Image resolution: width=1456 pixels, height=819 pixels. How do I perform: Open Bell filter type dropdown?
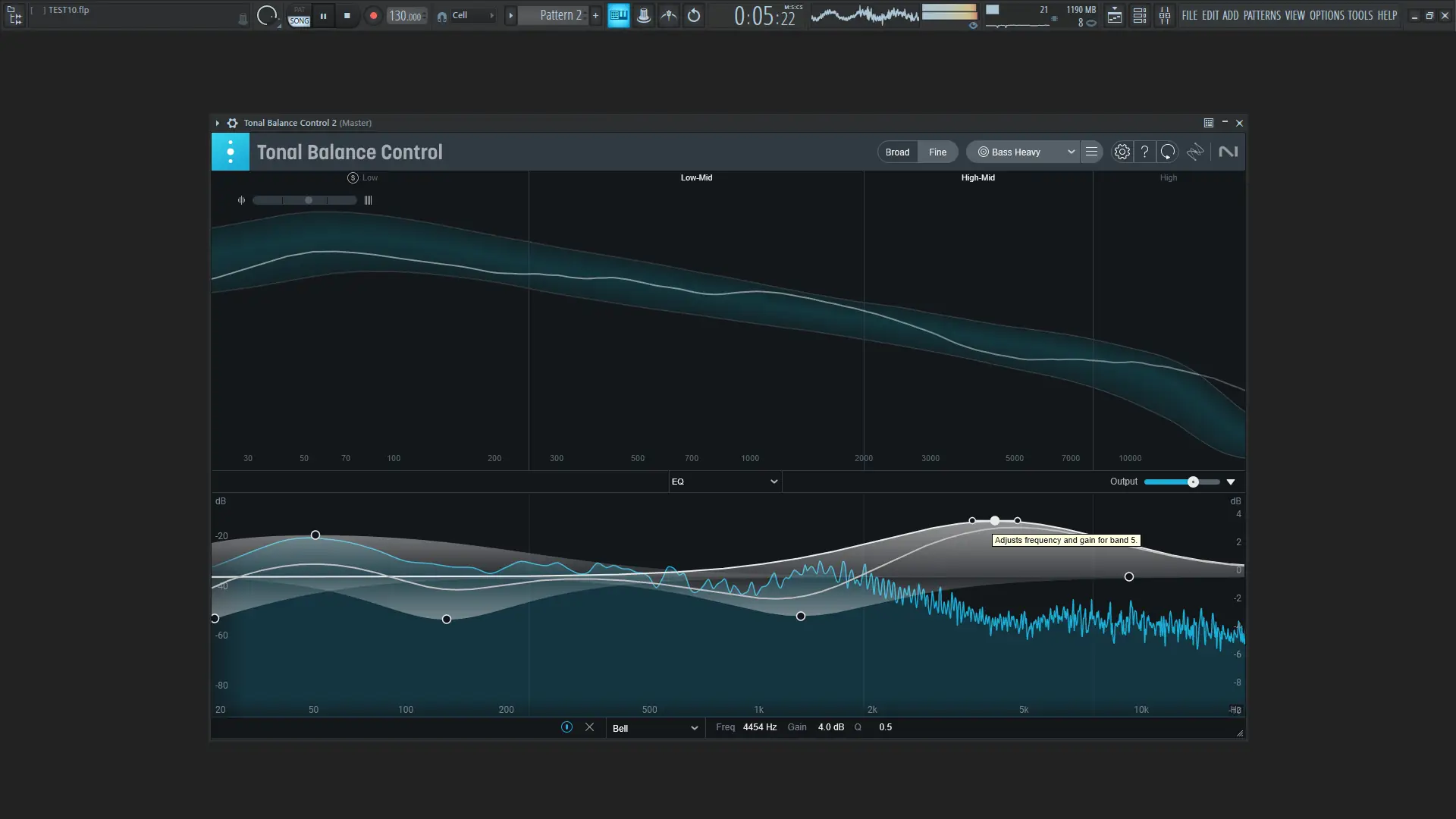point(654,728)
